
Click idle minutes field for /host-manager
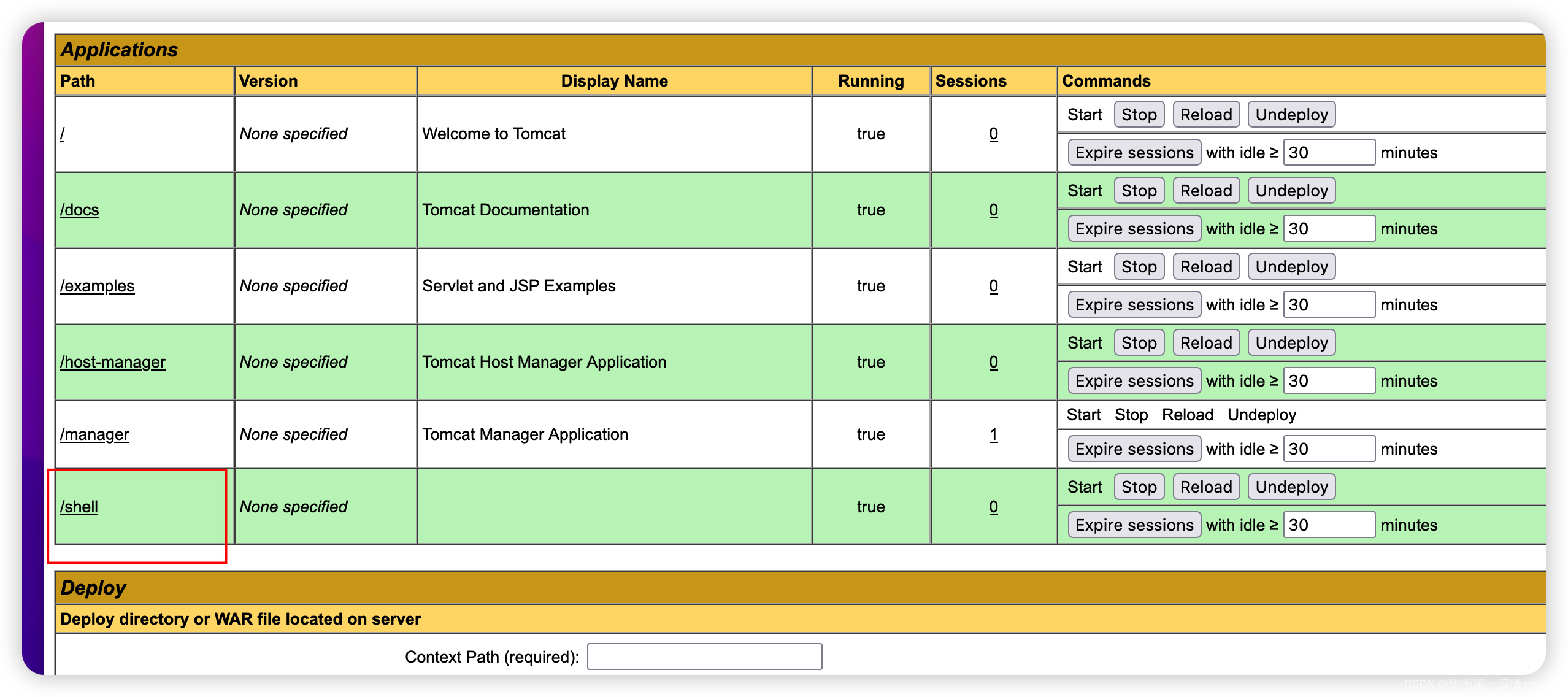pyautogui.click(x=1329, y=381)
